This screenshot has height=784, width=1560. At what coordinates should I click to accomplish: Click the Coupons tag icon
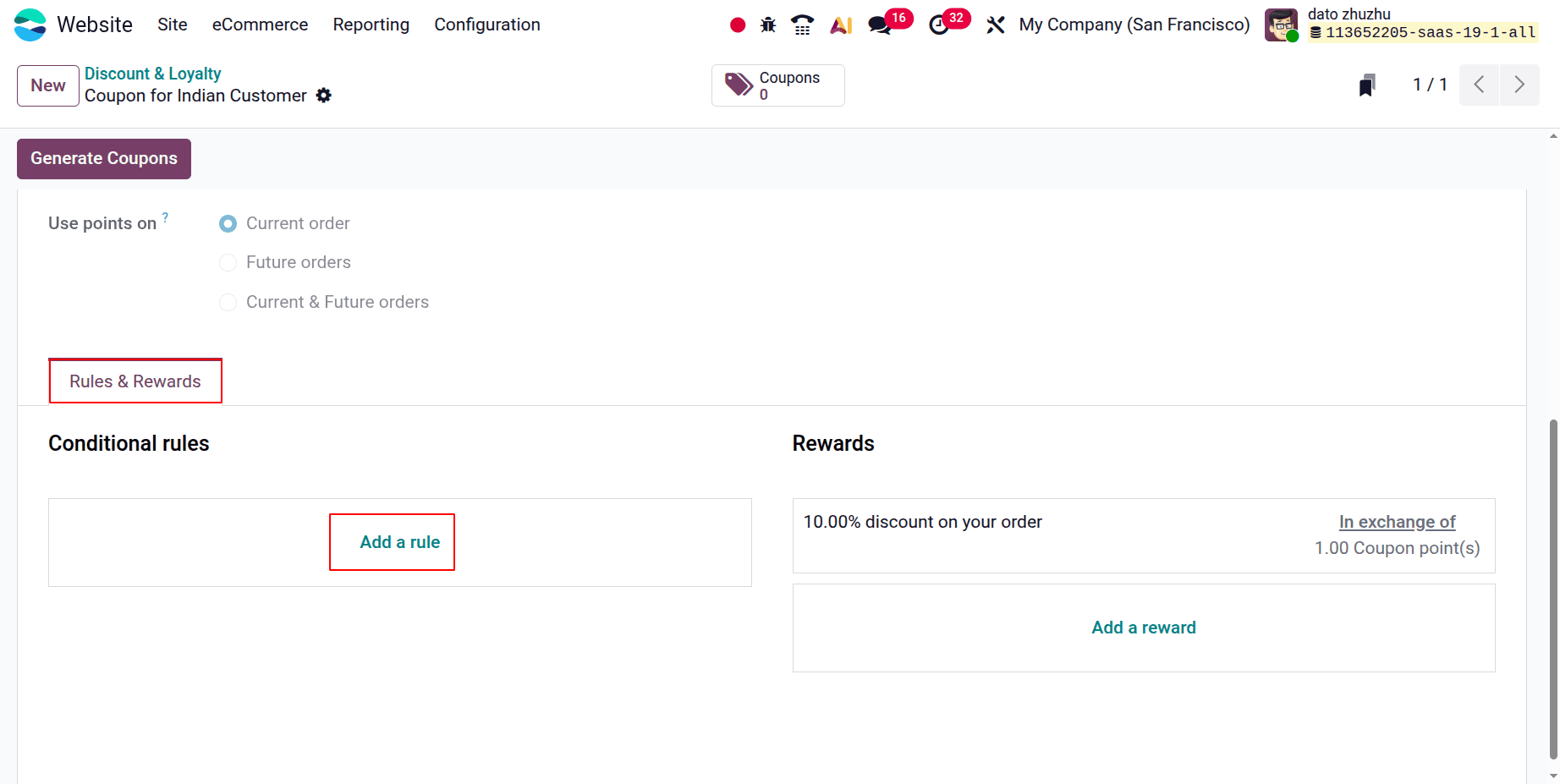pos(739,85)
